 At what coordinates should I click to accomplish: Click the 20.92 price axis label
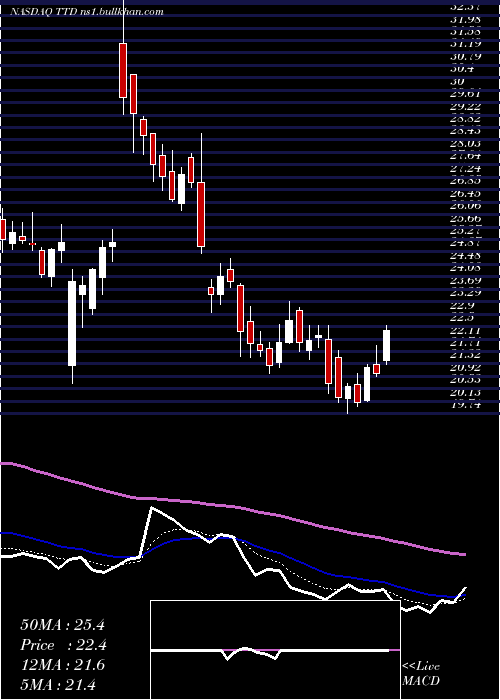(465, 367)
